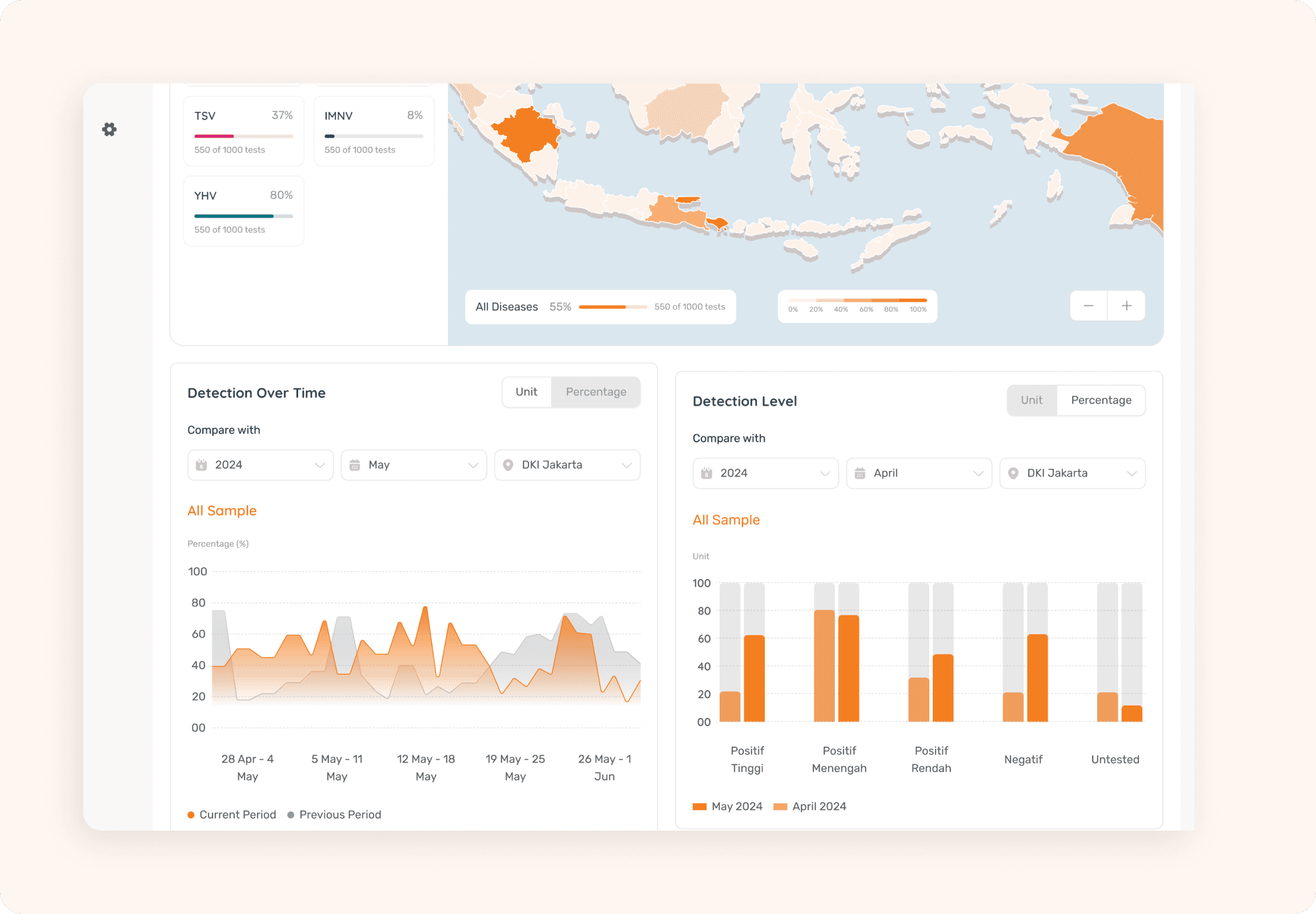Select the TSV disease card

click(243, 131)
